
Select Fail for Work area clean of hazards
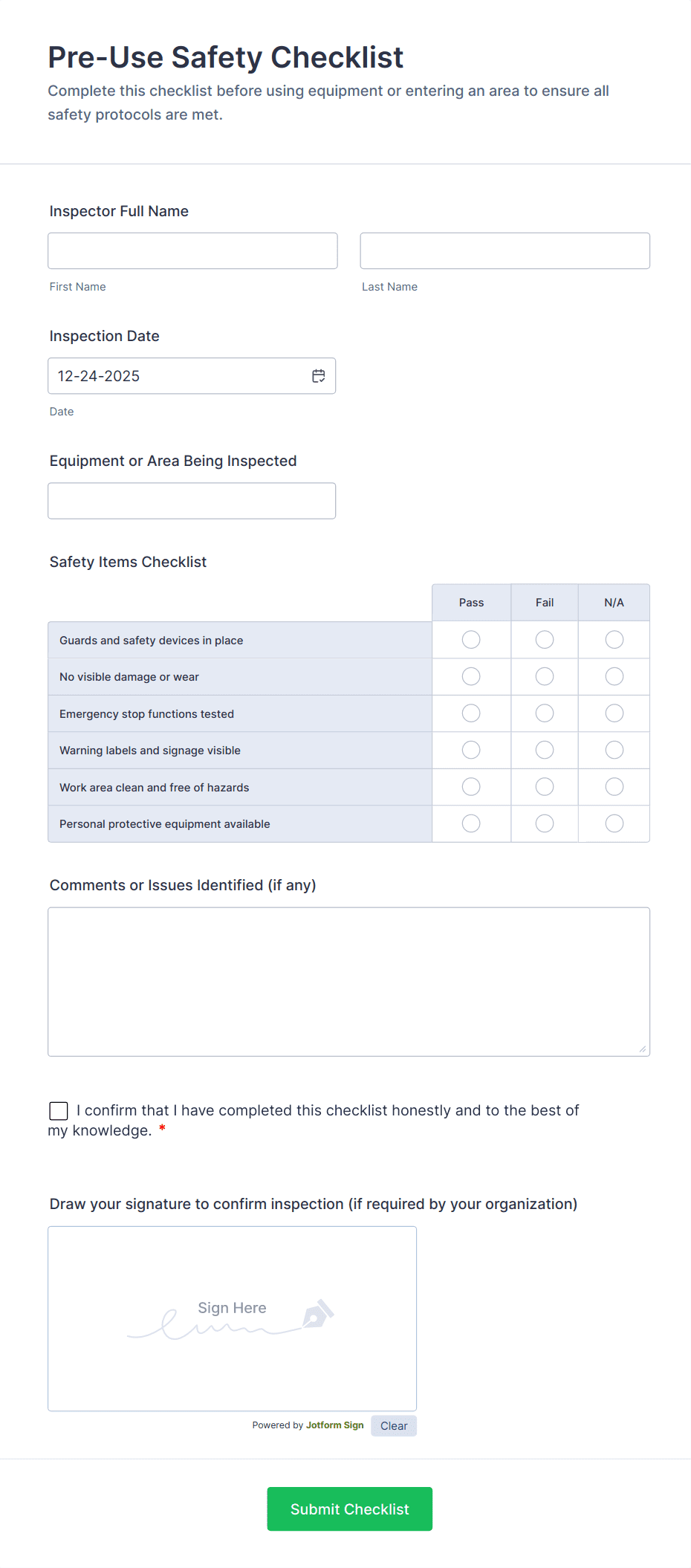coord(544,786)
